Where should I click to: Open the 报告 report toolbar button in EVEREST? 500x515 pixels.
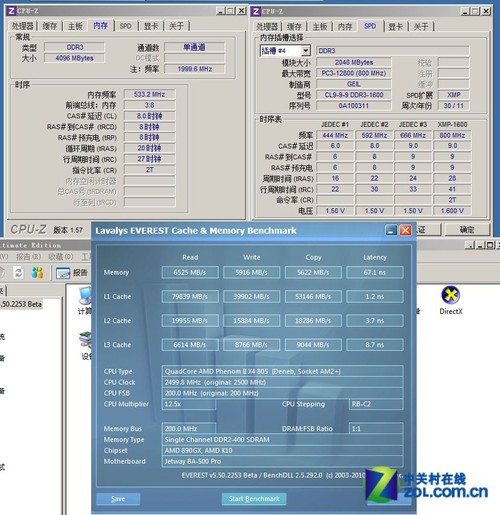coord(72,273)
